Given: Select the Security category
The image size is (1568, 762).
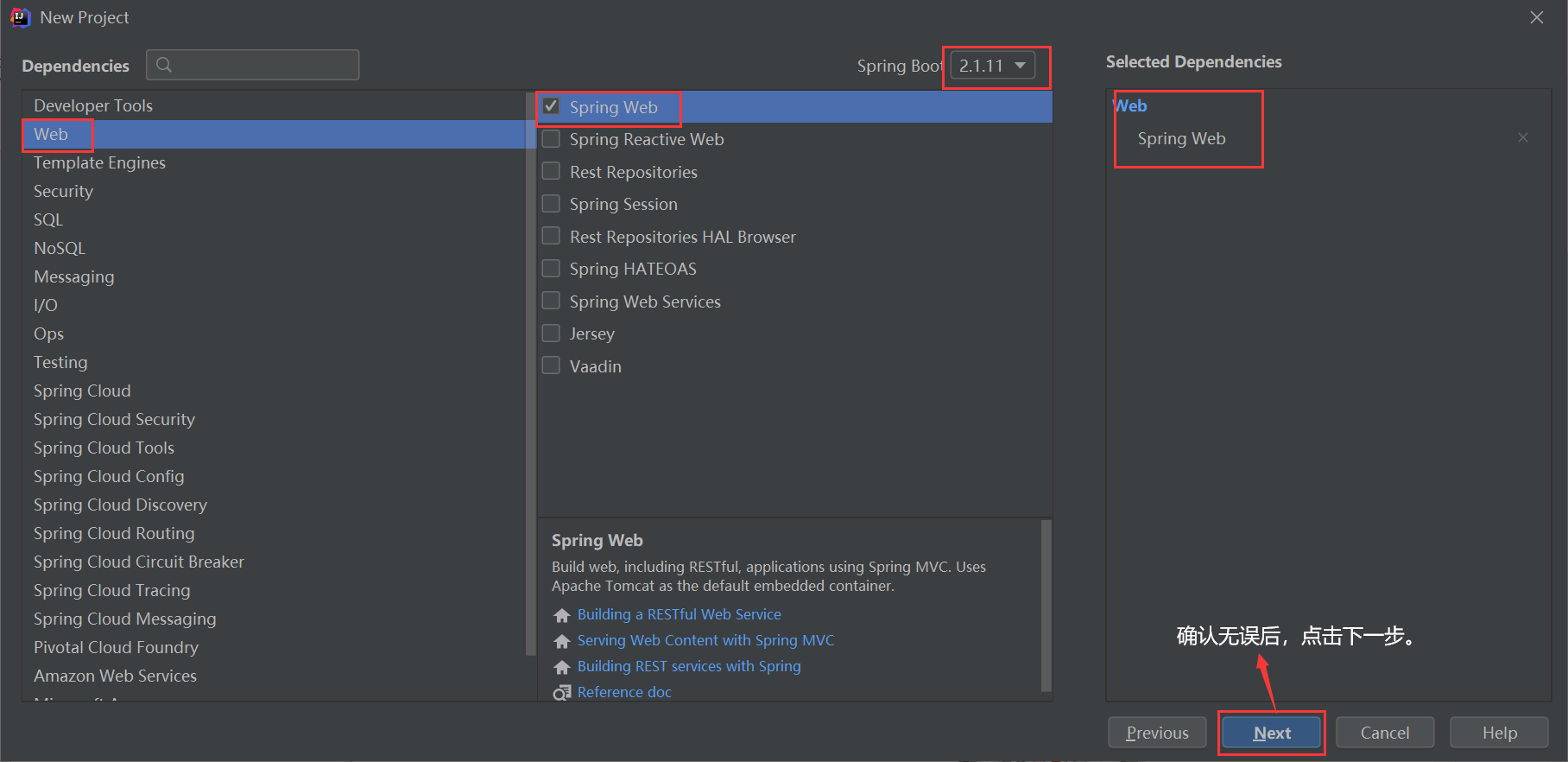Looking at the screenshot, I should [x=63, y=191].
